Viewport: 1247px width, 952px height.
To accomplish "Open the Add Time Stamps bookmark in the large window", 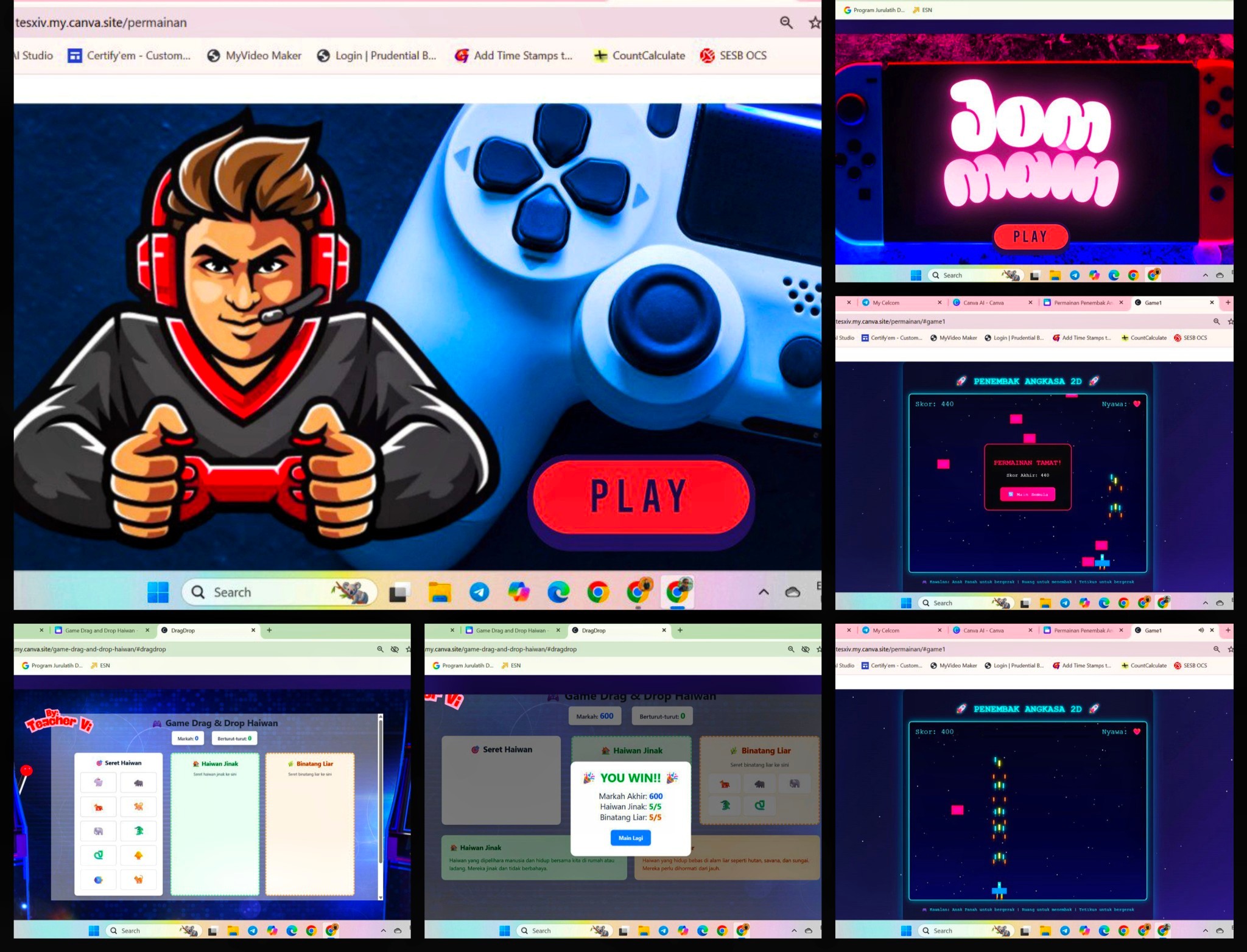I will [x=514, y=55].
